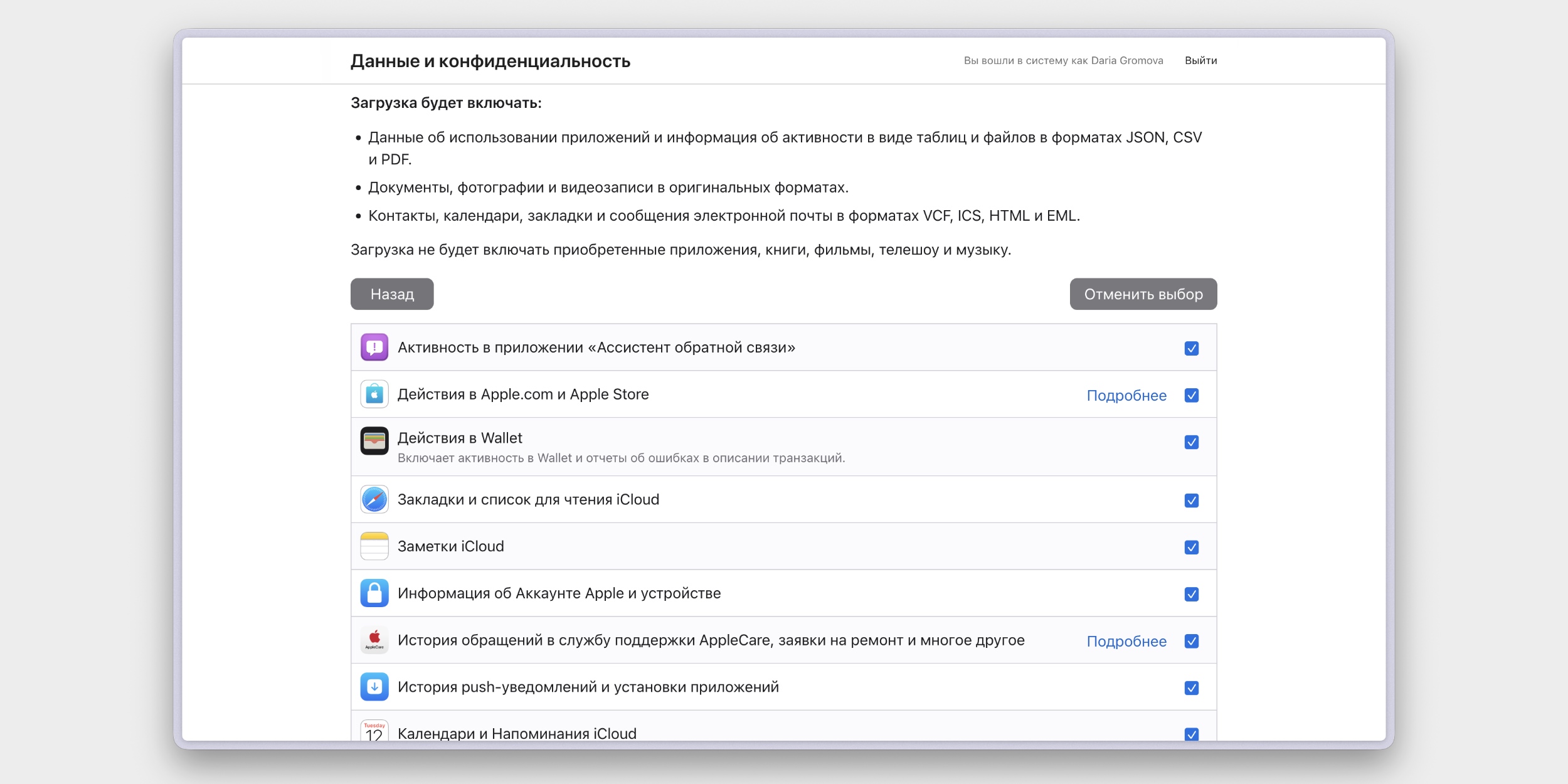Toggle the Wallet activity checkbox

[1192, 442]
